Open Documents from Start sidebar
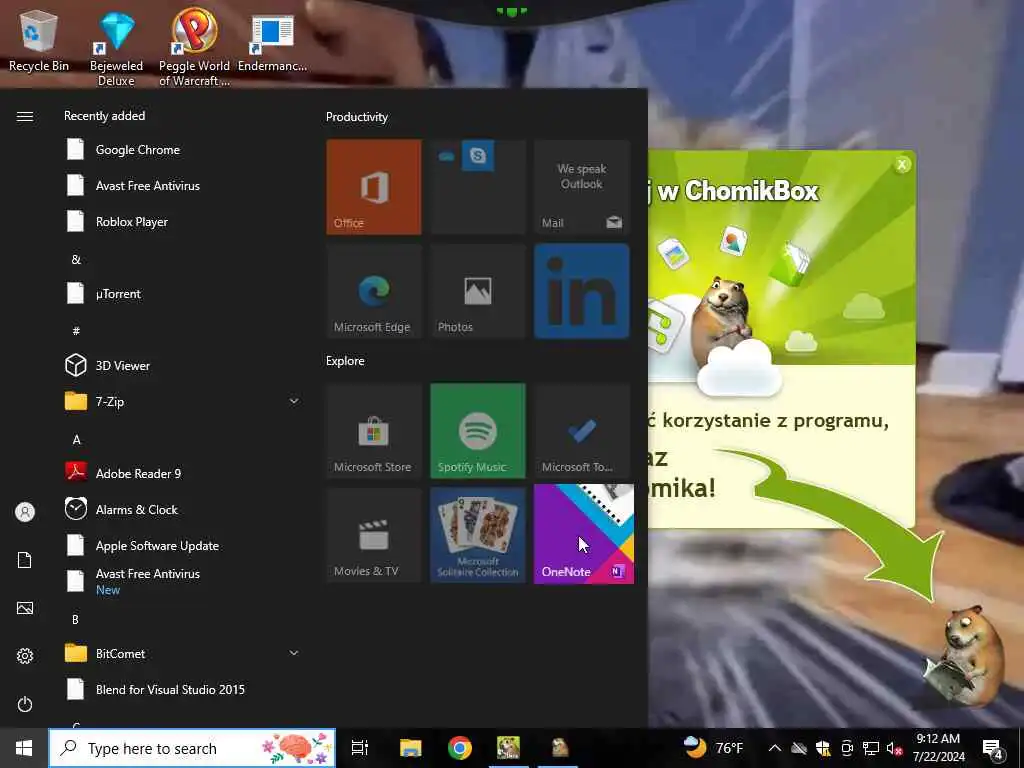This screenshot has width=1024, height=768. click(25, 560)
